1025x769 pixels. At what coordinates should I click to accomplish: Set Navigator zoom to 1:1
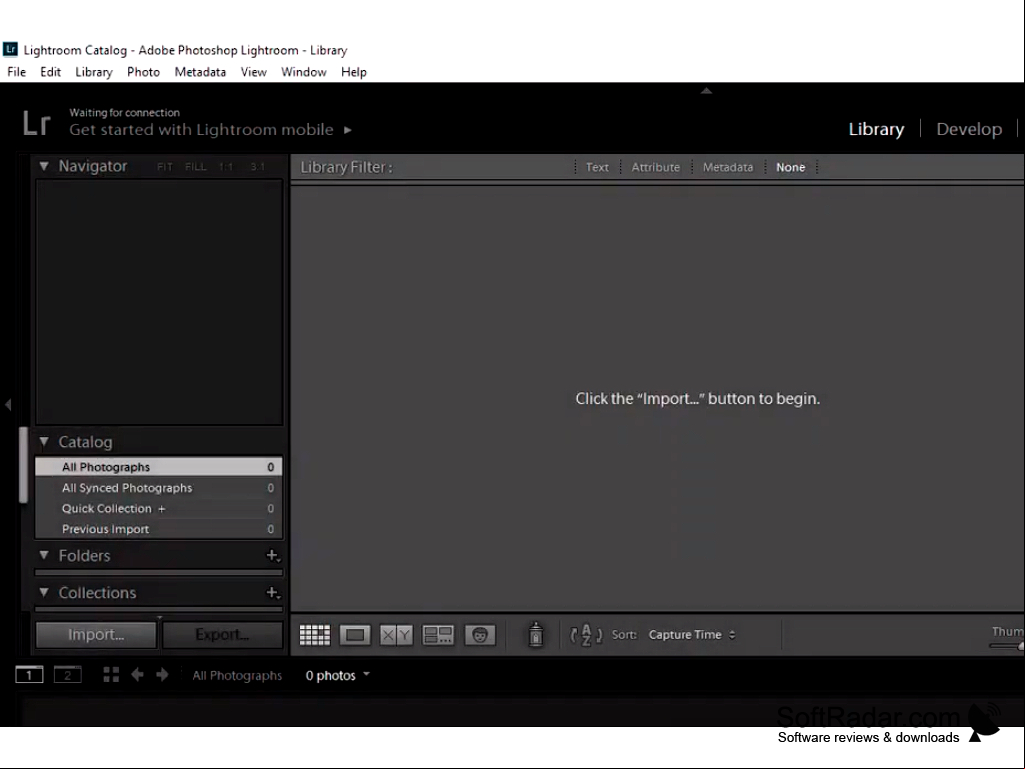pos(226,167)
